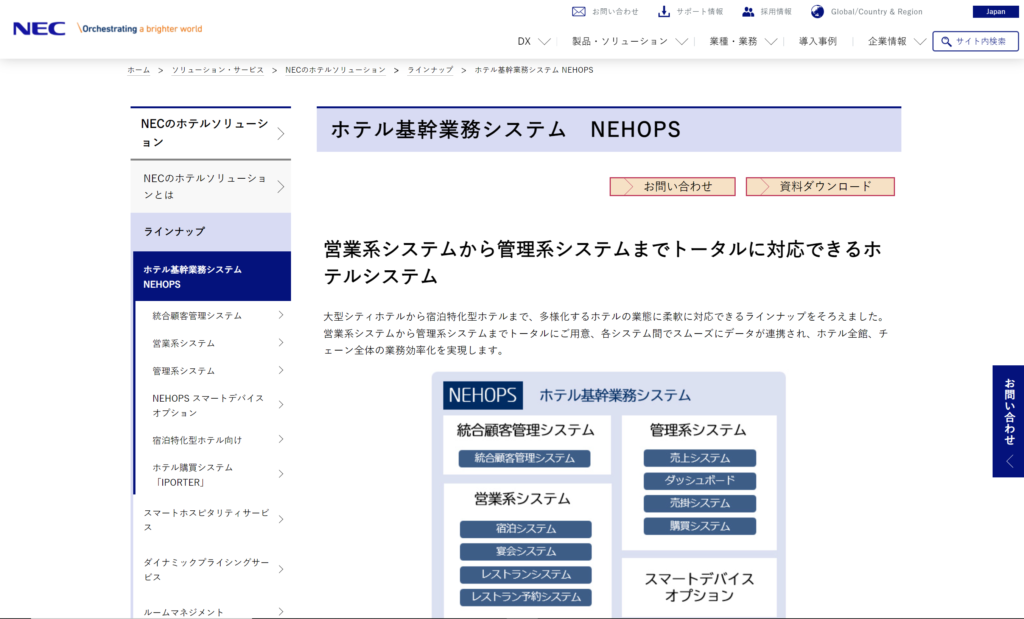Click the レストランシステム diagram button
The image size is (1024, 619).
[526, 575]
